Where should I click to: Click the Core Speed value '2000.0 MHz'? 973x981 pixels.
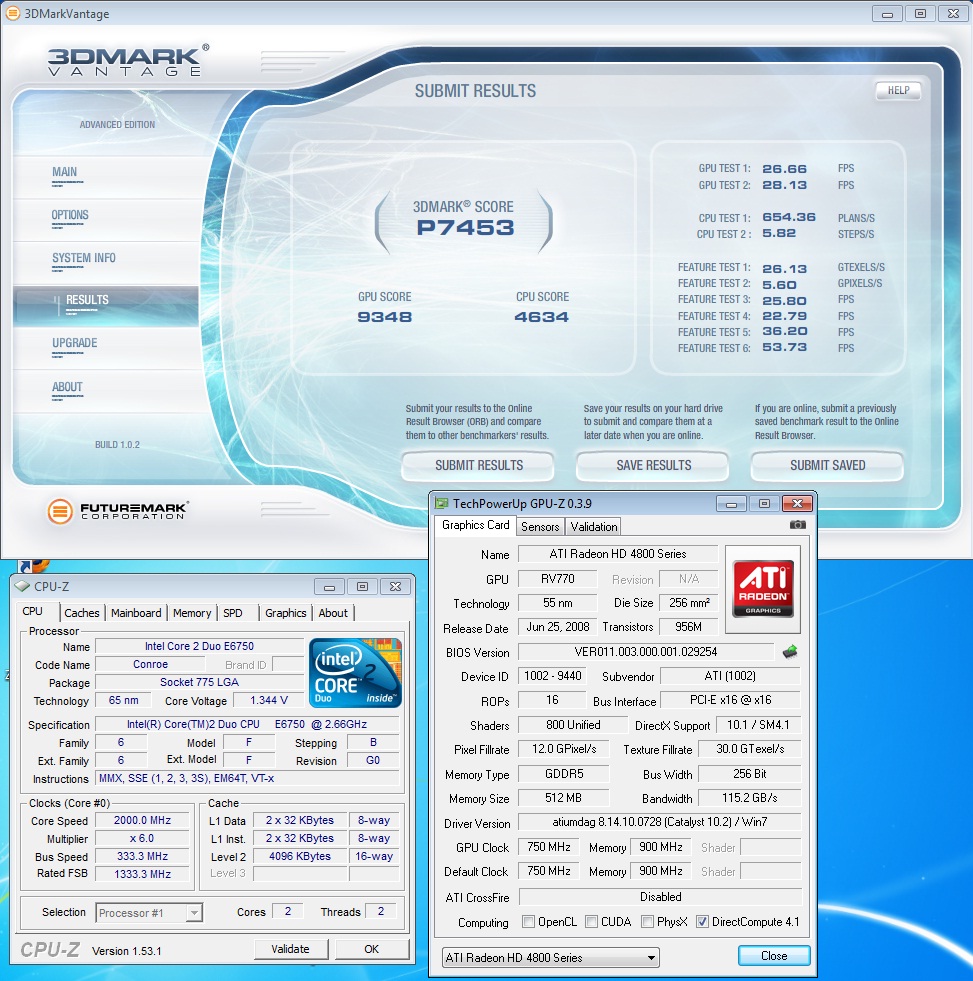[142, 820]
